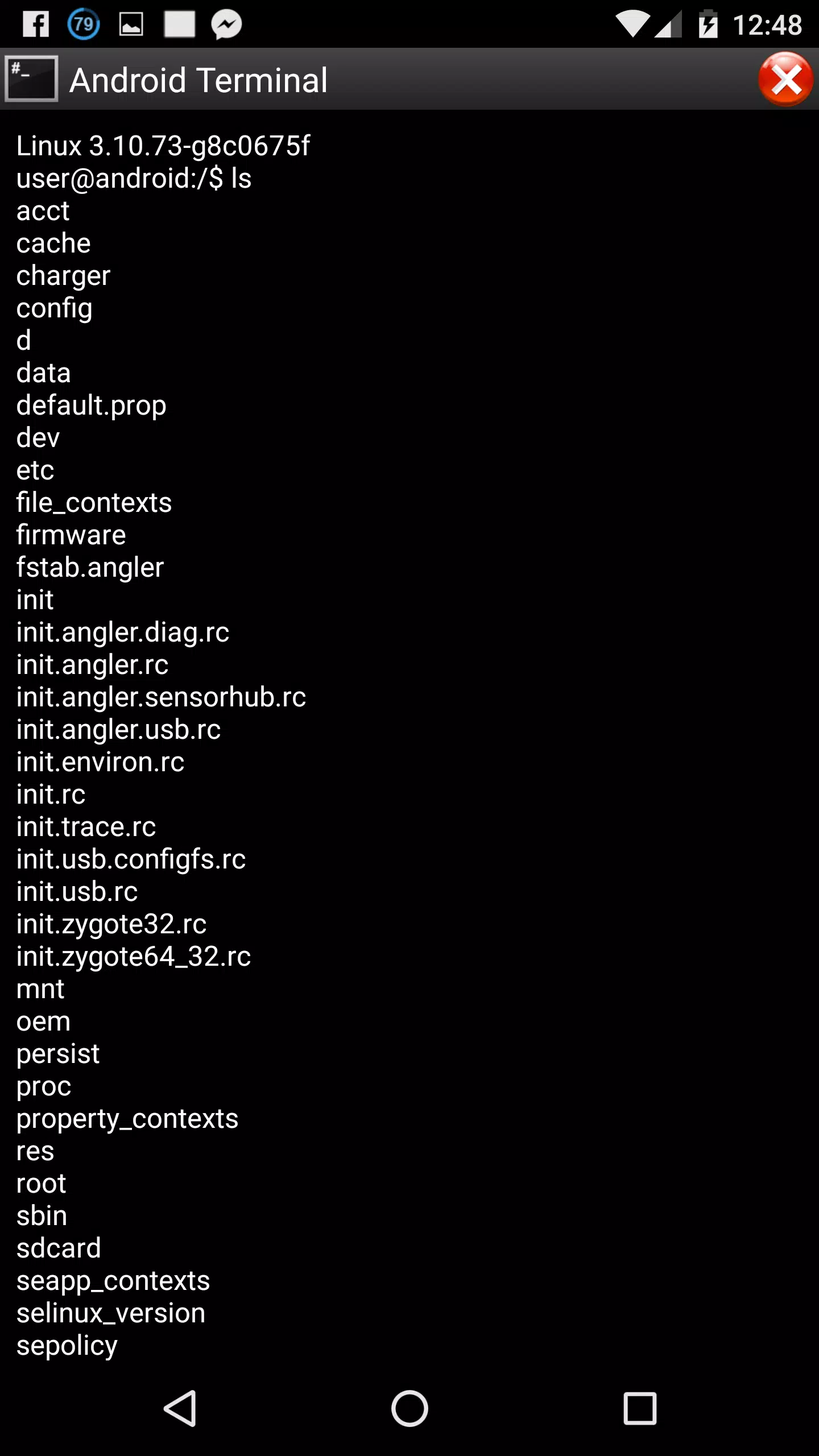819x1456 pixels.
Task: Tap the fstab.angler listing entry
Action: [90, 568]
